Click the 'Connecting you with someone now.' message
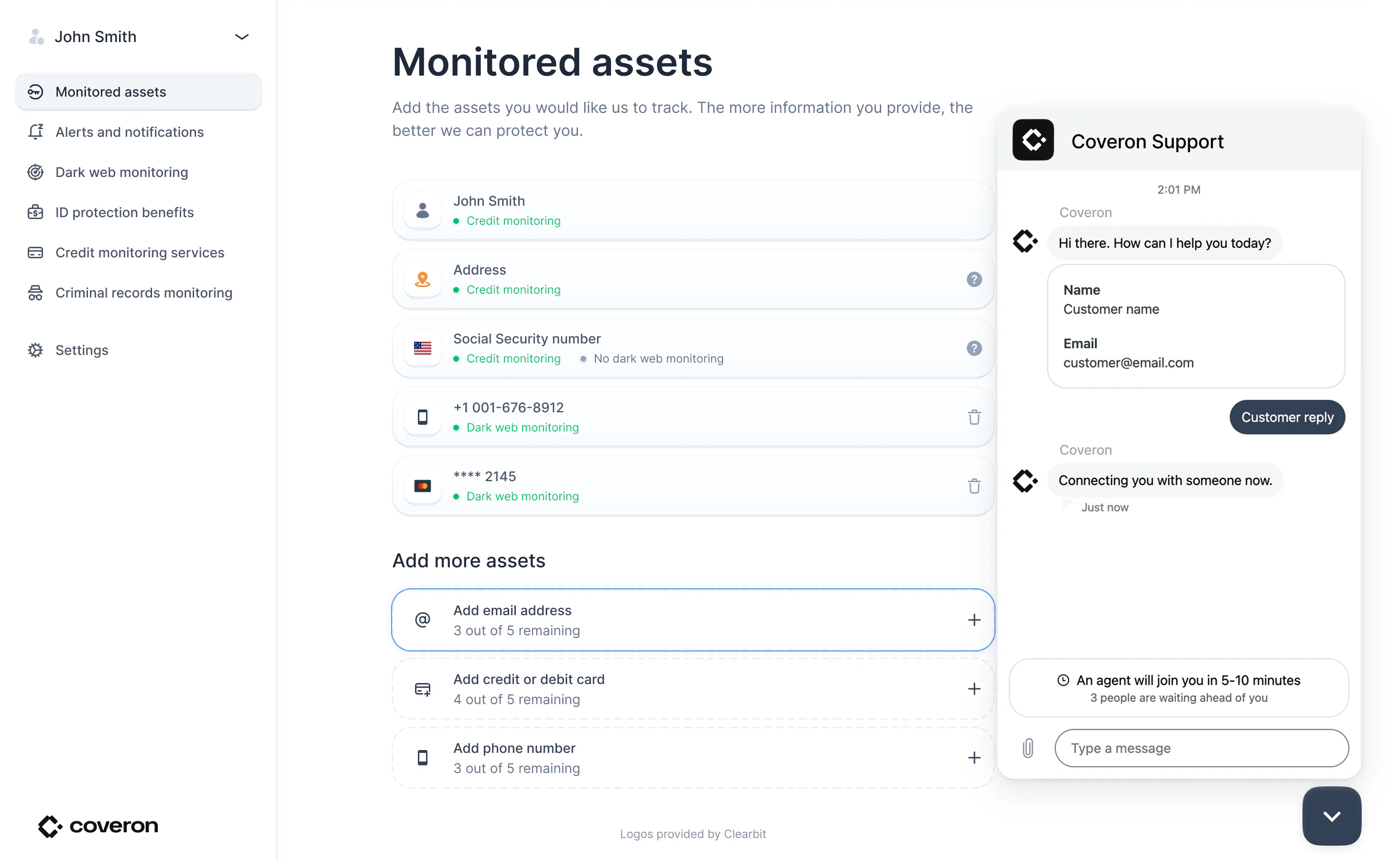The image size is (1400, 861). (1165, 481)
